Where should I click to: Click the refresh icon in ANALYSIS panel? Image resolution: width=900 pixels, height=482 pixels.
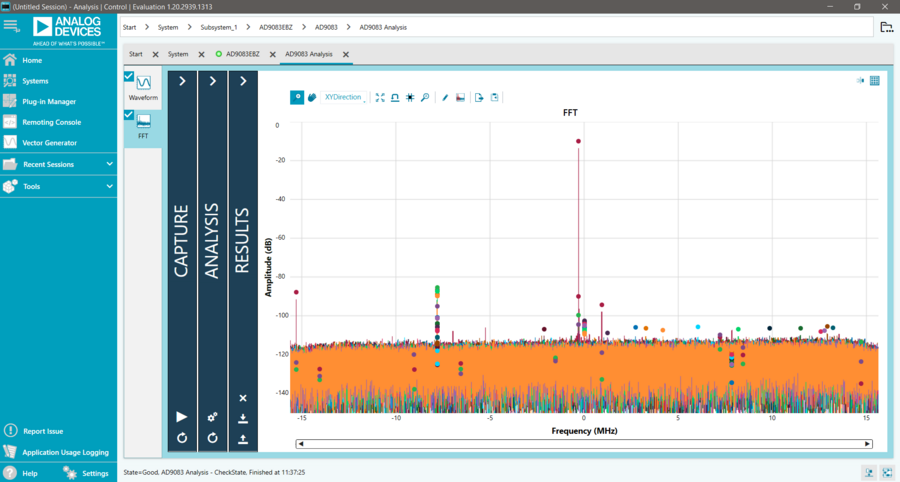(x=212, y=438)
